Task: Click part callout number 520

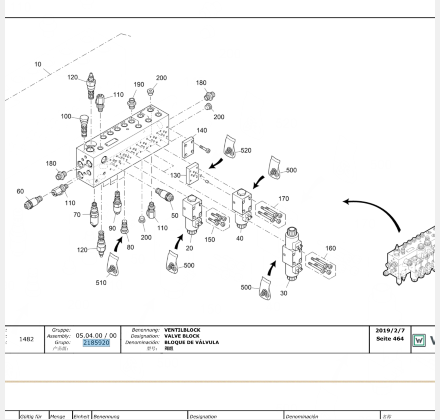Action: [246, 151]
